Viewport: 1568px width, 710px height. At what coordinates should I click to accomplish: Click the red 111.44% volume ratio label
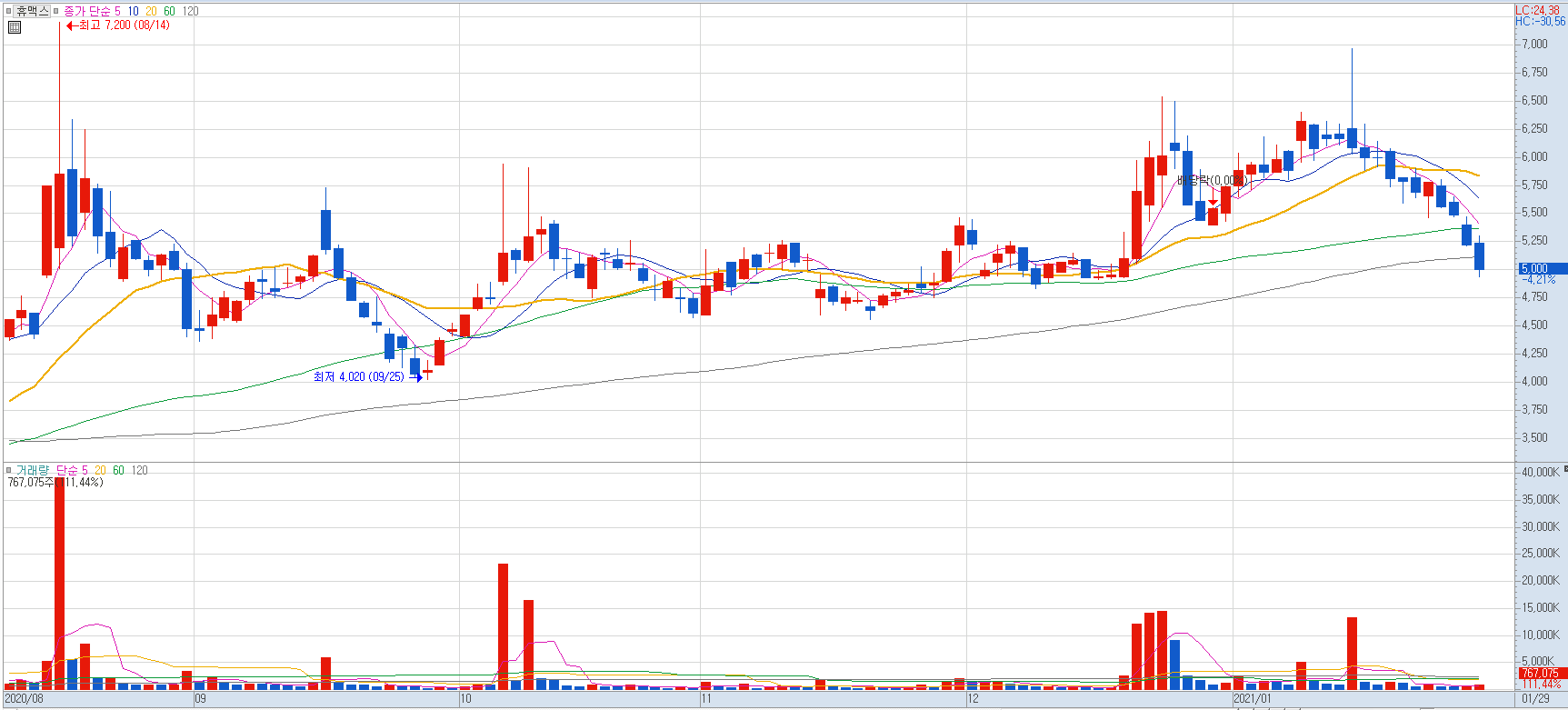[1542, 684]
